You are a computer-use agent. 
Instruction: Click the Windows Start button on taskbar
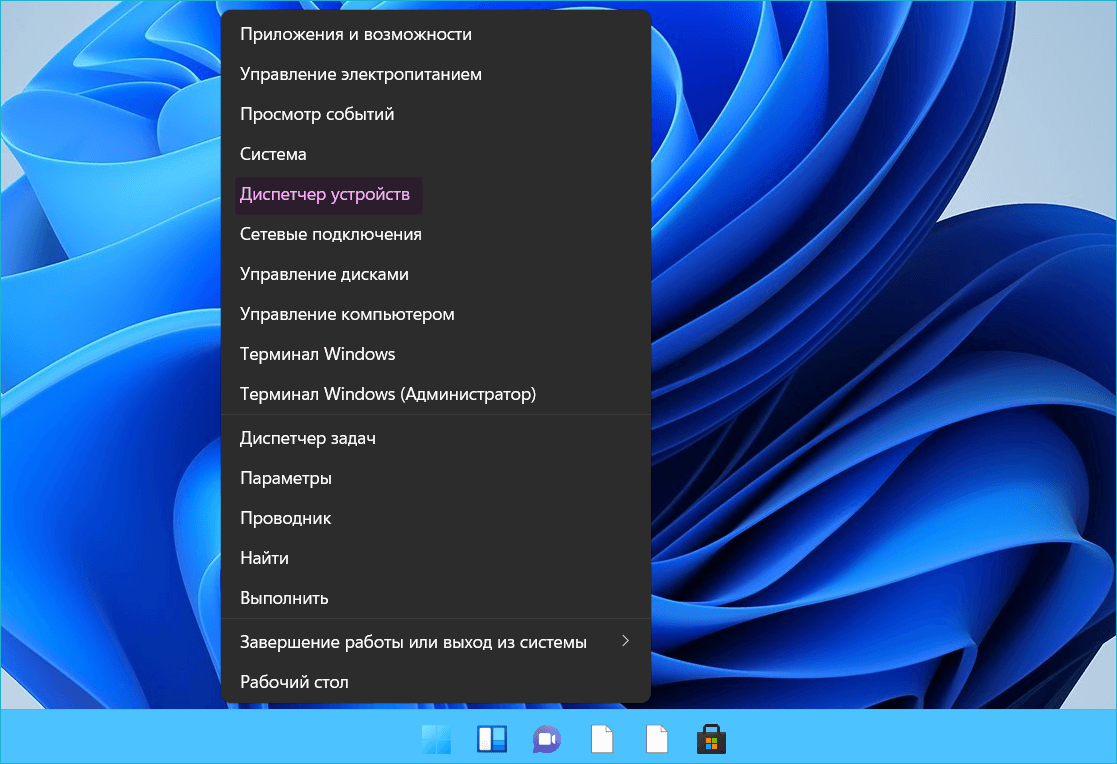point(436,739)
